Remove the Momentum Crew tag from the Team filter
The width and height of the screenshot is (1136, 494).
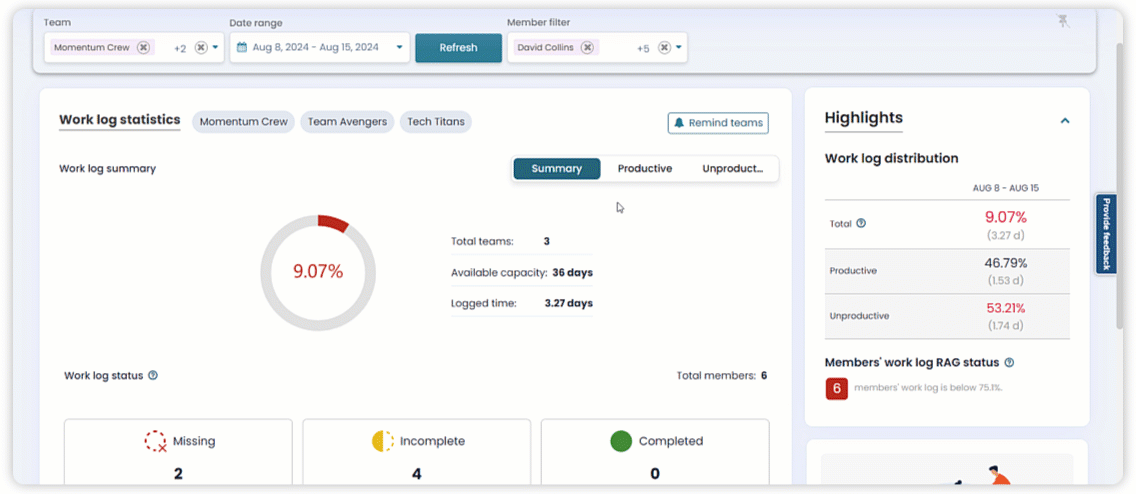(143, 47)
